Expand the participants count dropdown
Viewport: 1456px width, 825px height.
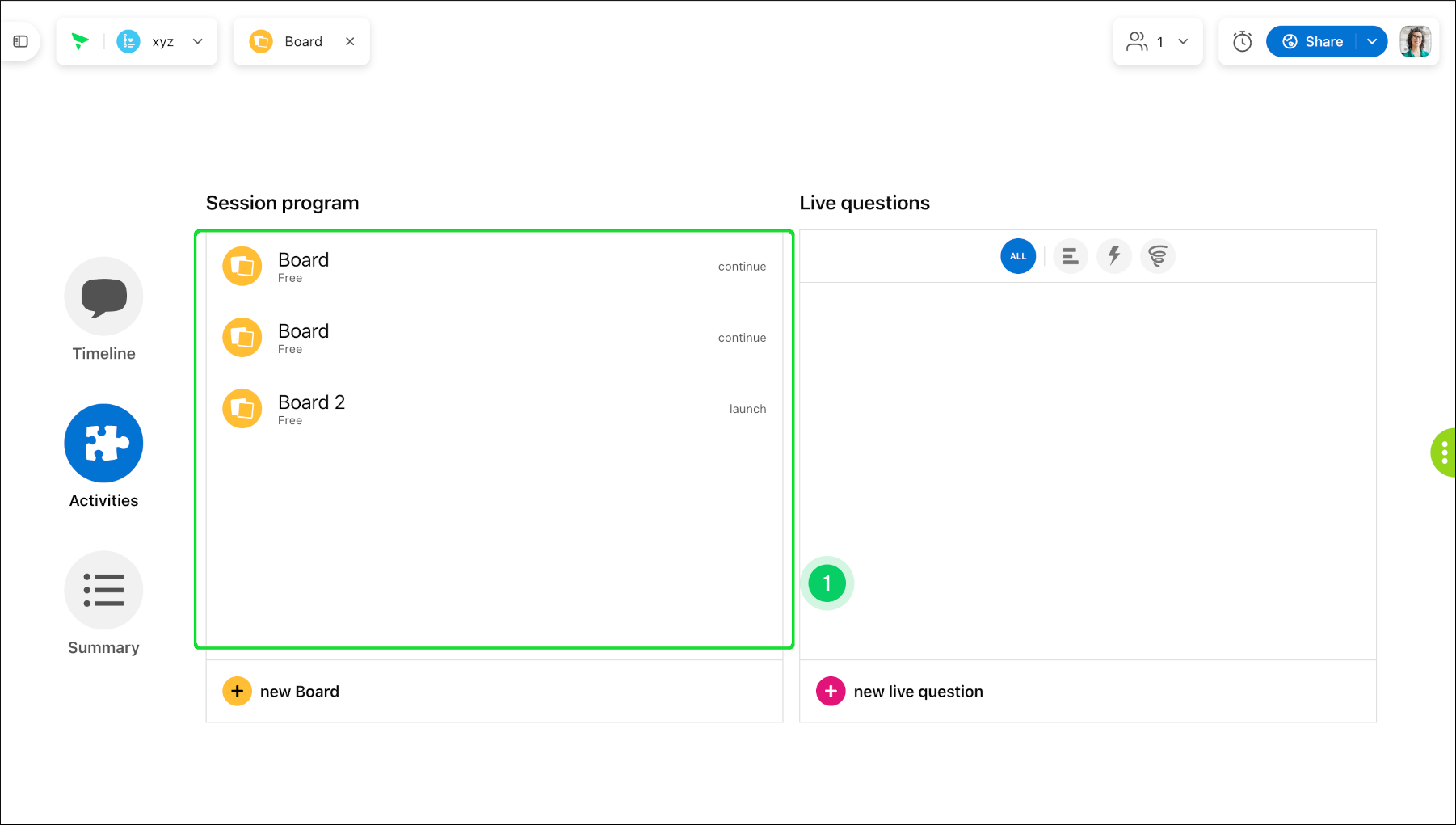1183,41
